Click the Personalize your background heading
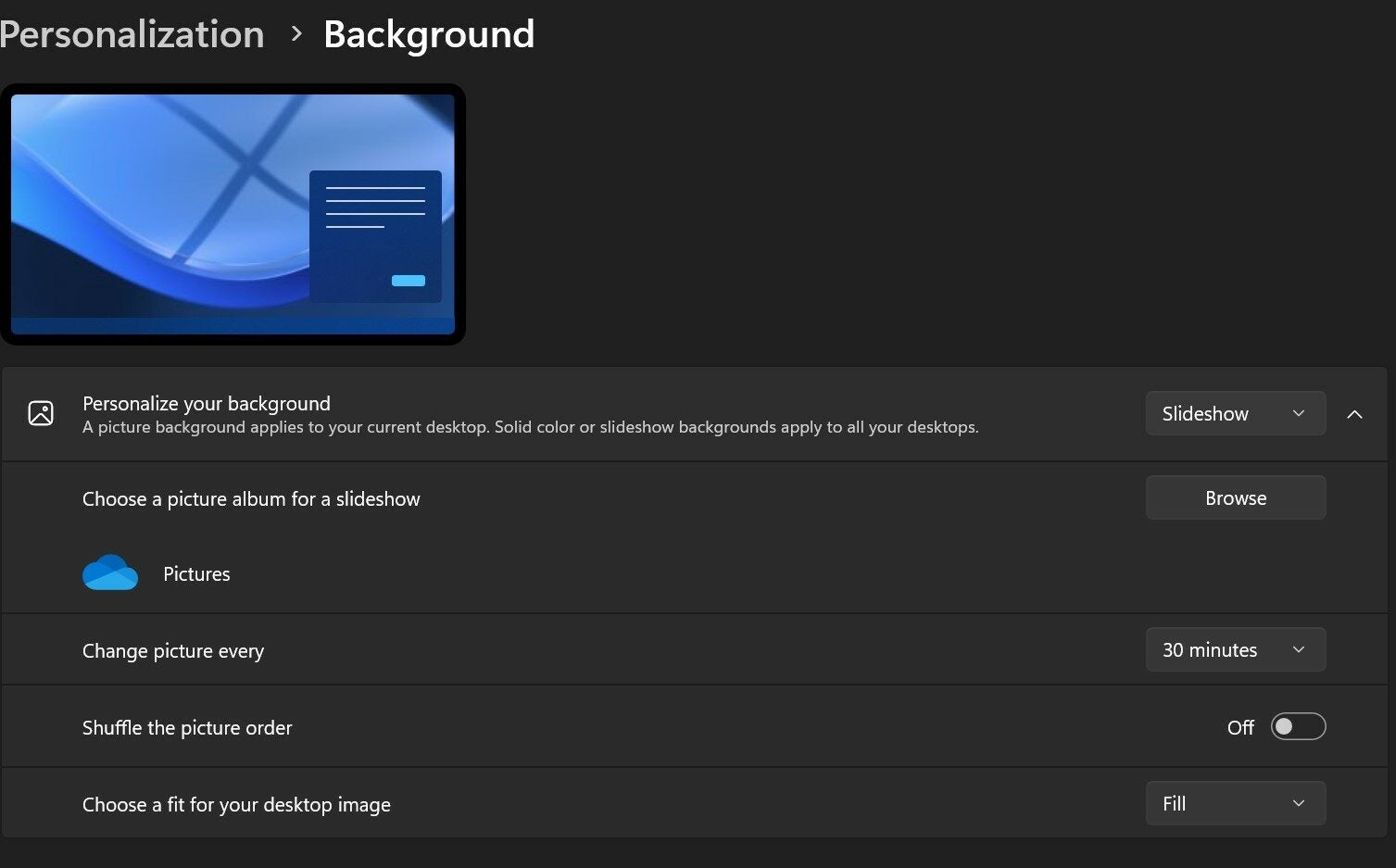 (207, 404)
